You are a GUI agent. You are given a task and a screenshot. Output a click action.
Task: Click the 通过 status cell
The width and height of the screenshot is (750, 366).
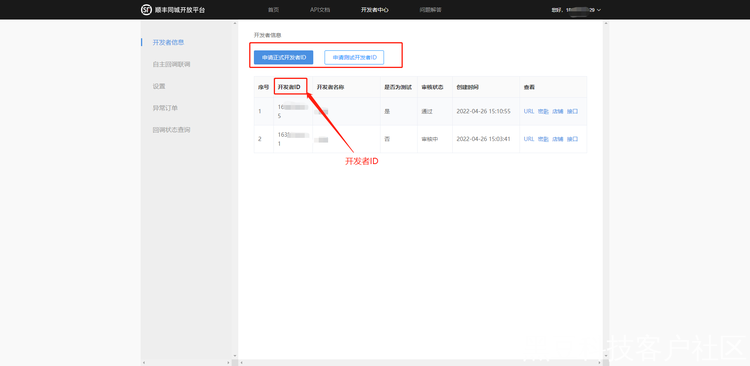coord(427,111)
